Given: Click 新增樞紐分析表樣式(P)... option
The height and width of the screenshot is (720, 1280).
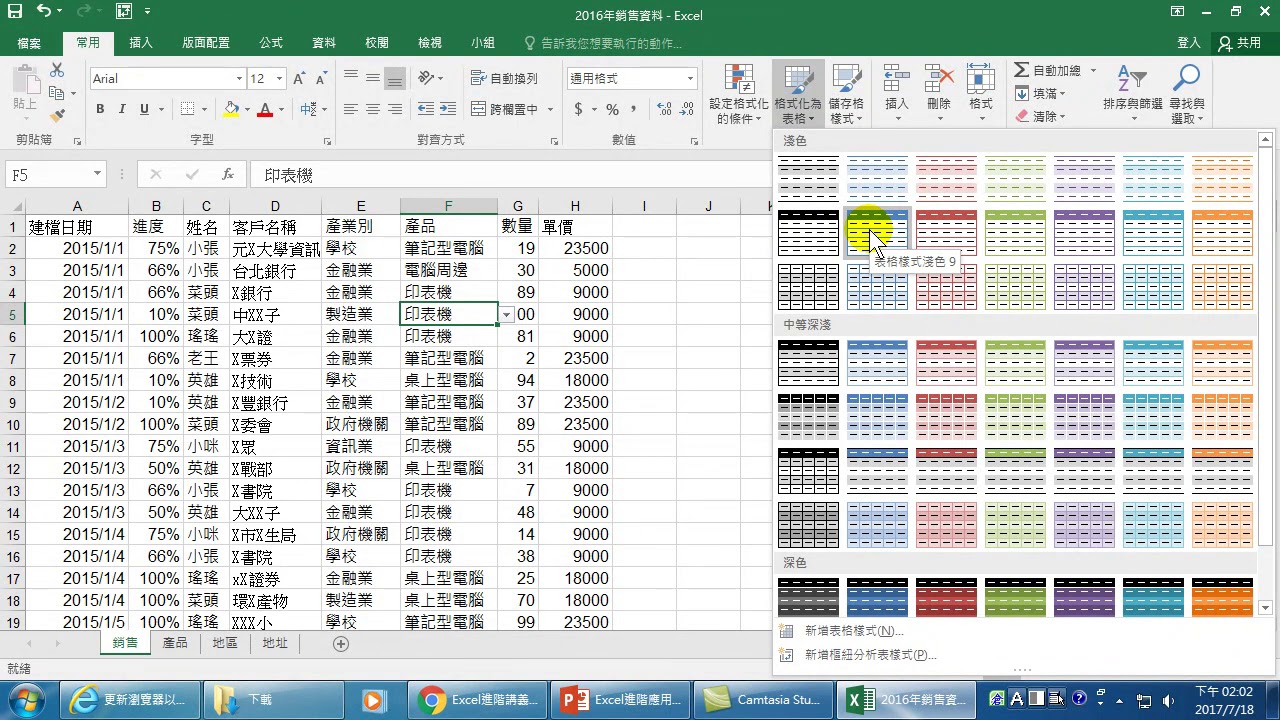Looking at the screenshot, I should coord(871,655).
